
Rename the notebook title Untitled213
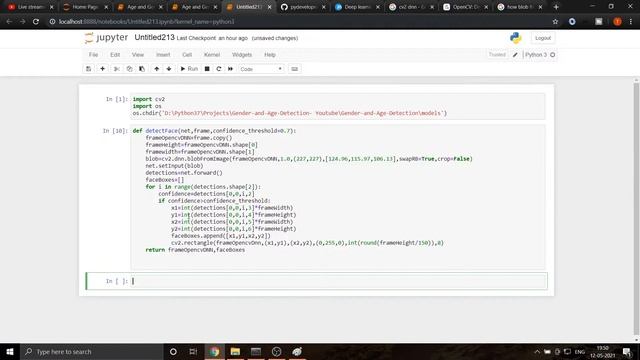(154, 38)
